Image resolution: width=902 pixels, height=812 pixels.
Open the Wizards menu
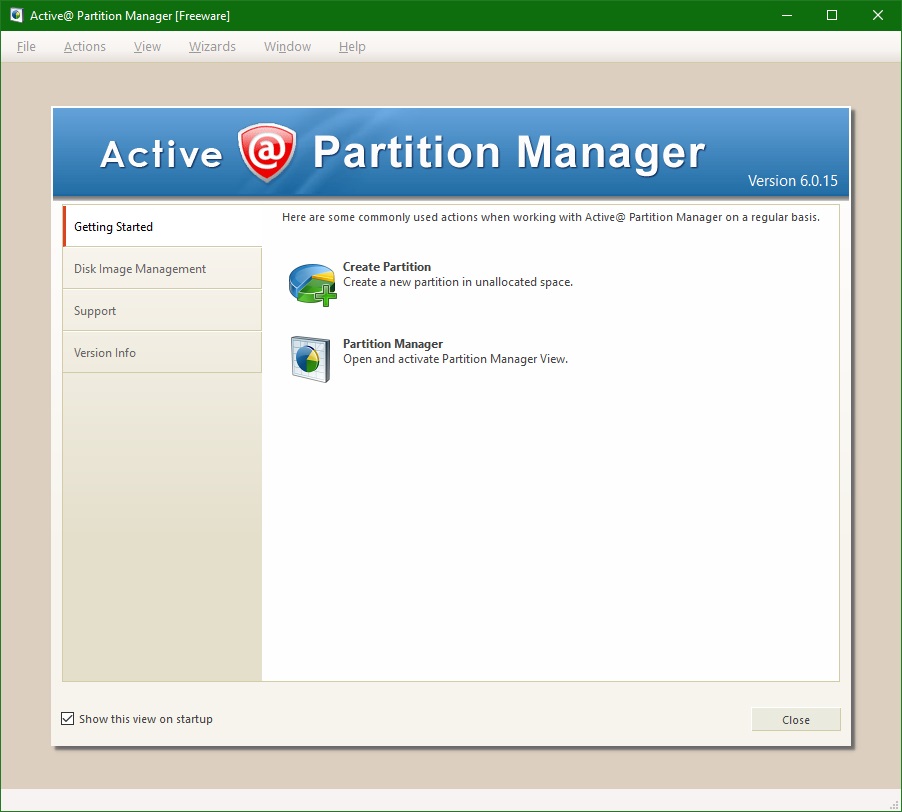click(212, 46)
